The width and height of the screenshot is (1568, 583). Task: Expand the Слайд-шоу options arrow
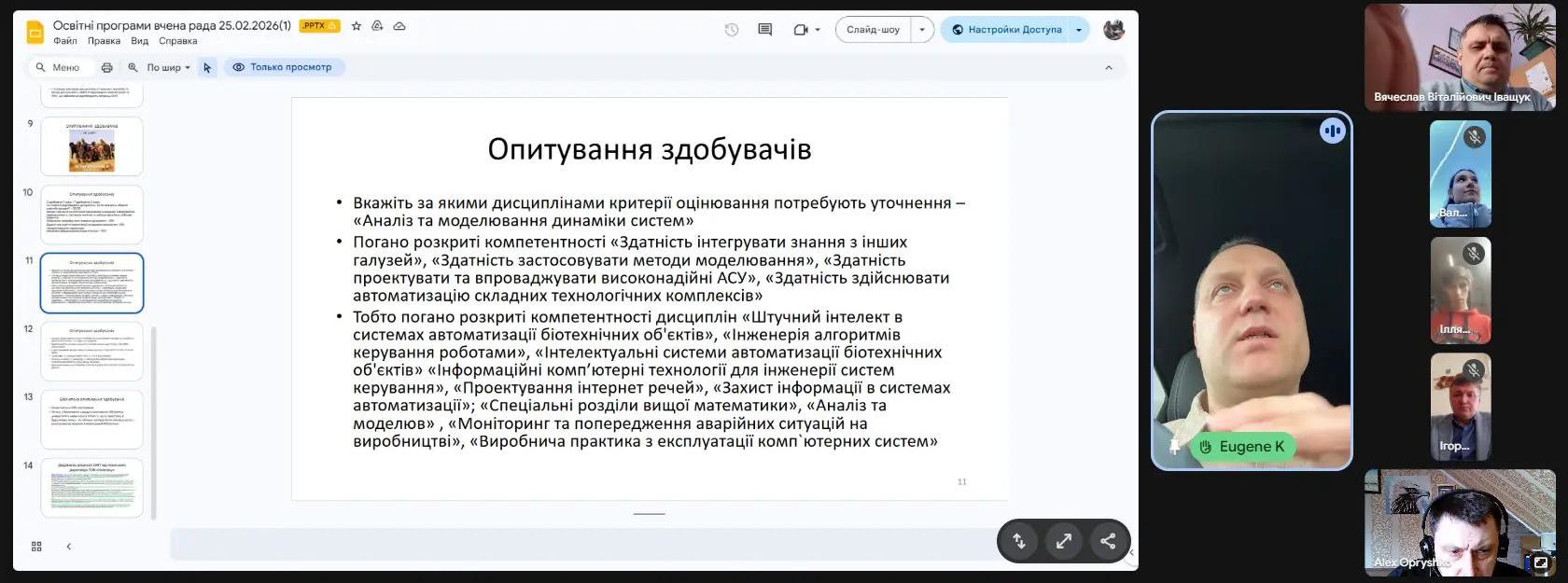click(x=922, y=30)
